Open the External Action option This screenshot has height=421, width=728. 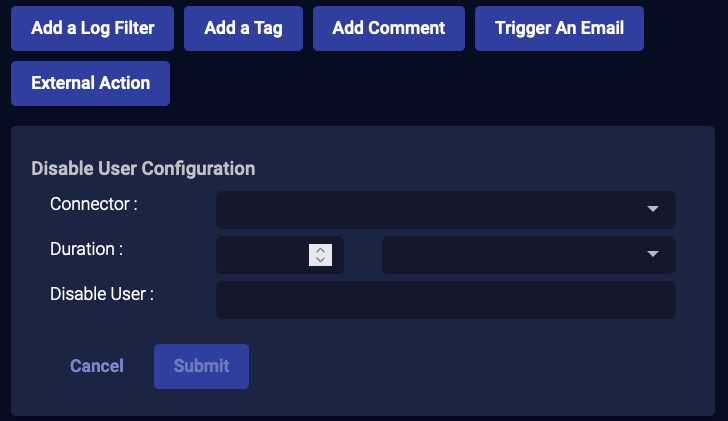pyautogui.click(x=90, y=83)
